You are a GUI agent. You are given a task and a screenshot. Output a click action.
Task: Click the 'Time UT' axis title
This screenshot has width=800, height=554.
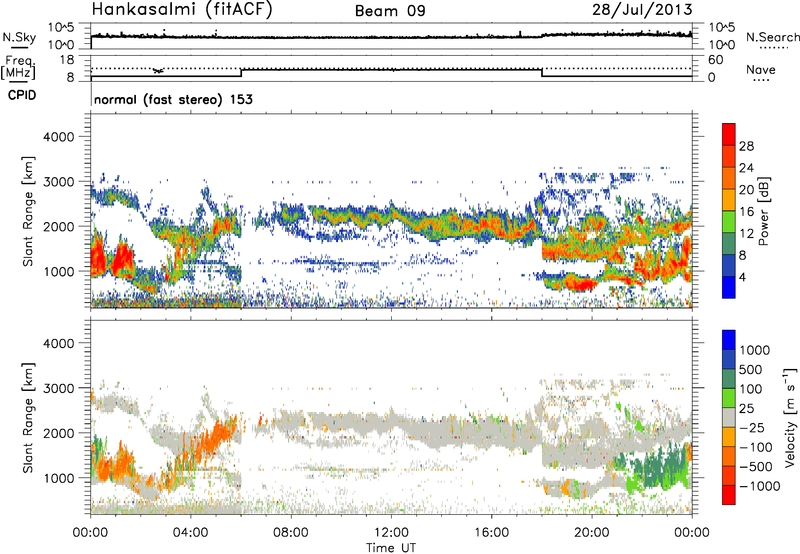point(391,548)
